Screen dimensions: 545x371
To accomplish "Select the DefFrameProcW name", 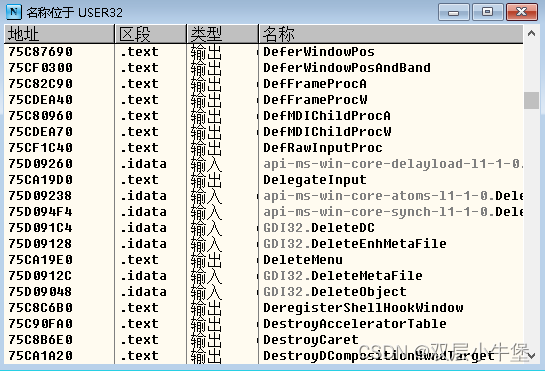I will [315, 100].
